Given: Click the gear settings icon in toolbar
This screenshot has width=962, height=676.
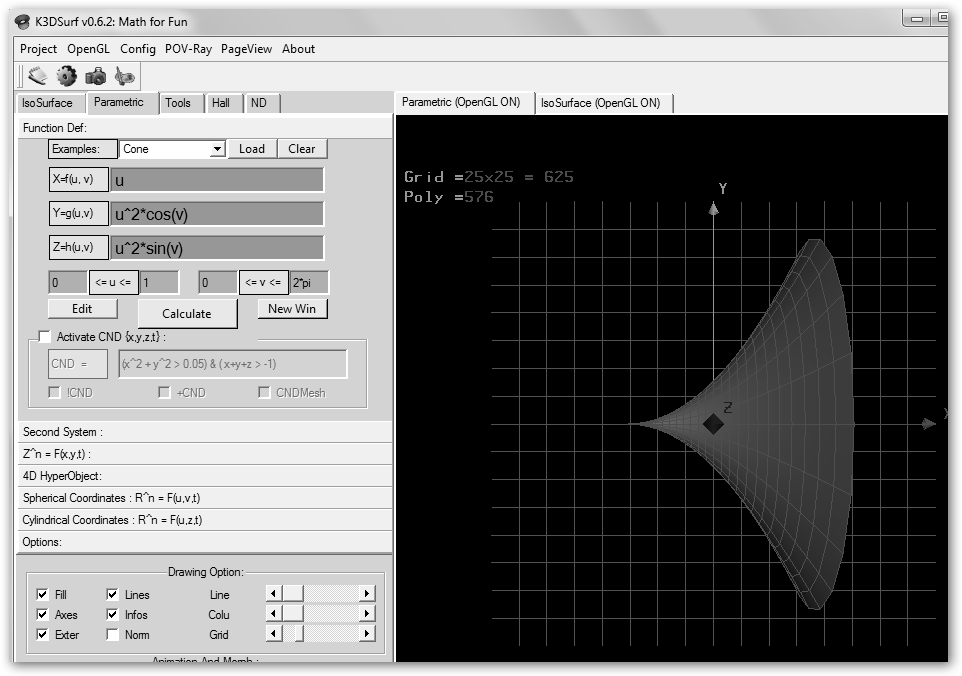Looking at the screenshot, I should point(67,75).
